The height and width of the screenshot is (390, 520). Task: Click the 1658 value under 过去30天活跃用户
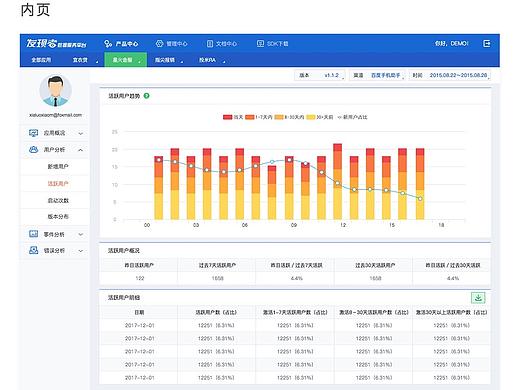coord(375,278)
